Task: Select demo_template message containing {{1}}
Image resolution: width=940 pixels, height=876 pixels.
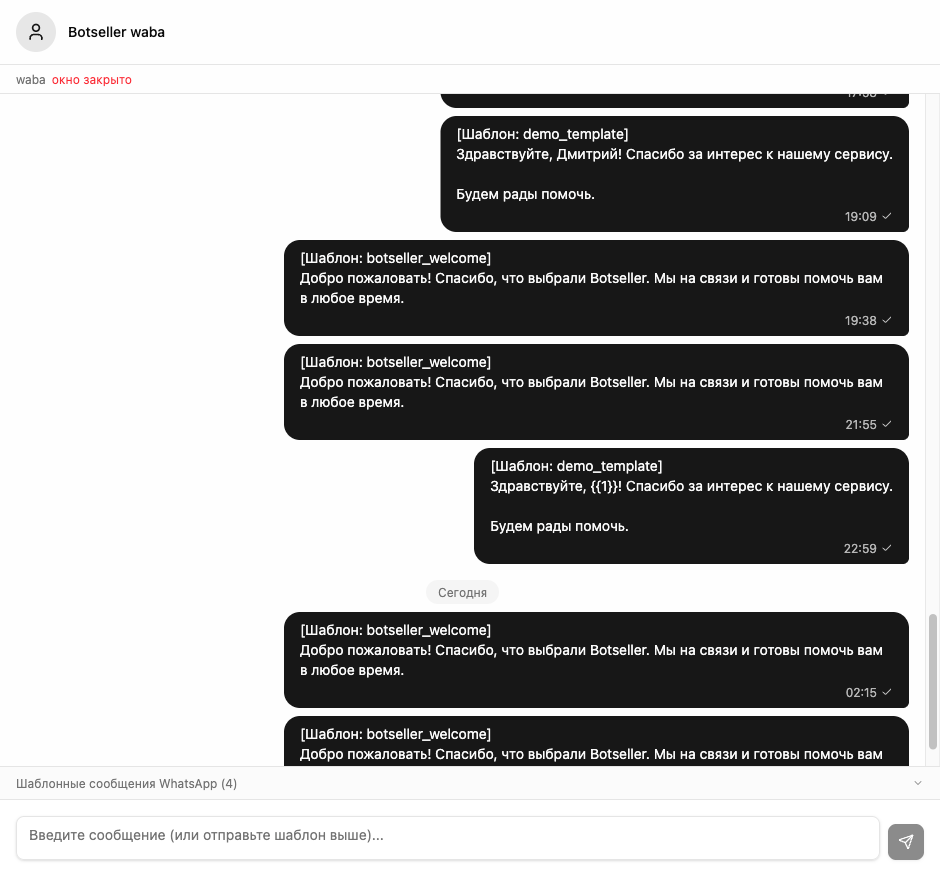Action: (x=691, y=506)
